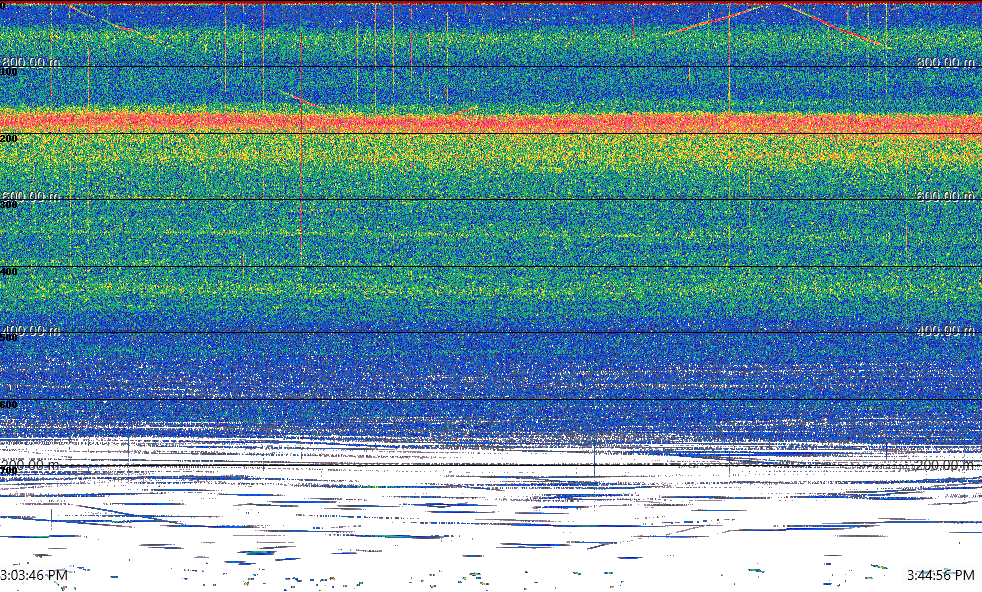Click the right-side 200.00 m range label
Screen dimensions: 982x592
946,465
